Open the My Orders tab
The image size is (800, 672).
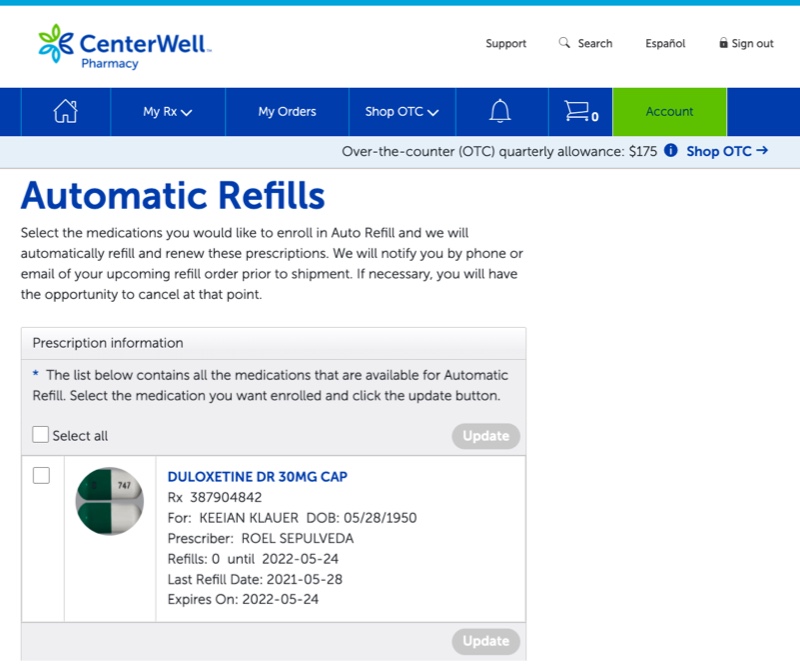tap(287, 112)
